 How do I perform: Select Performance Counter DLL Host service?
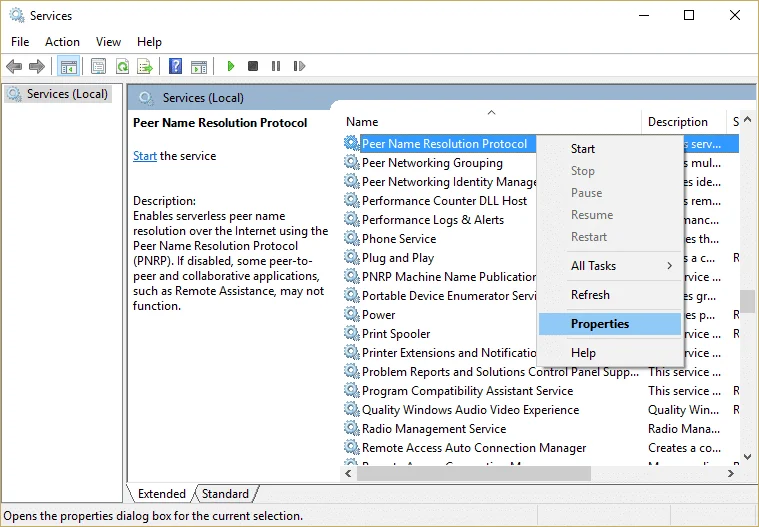[x=444, y=200]
